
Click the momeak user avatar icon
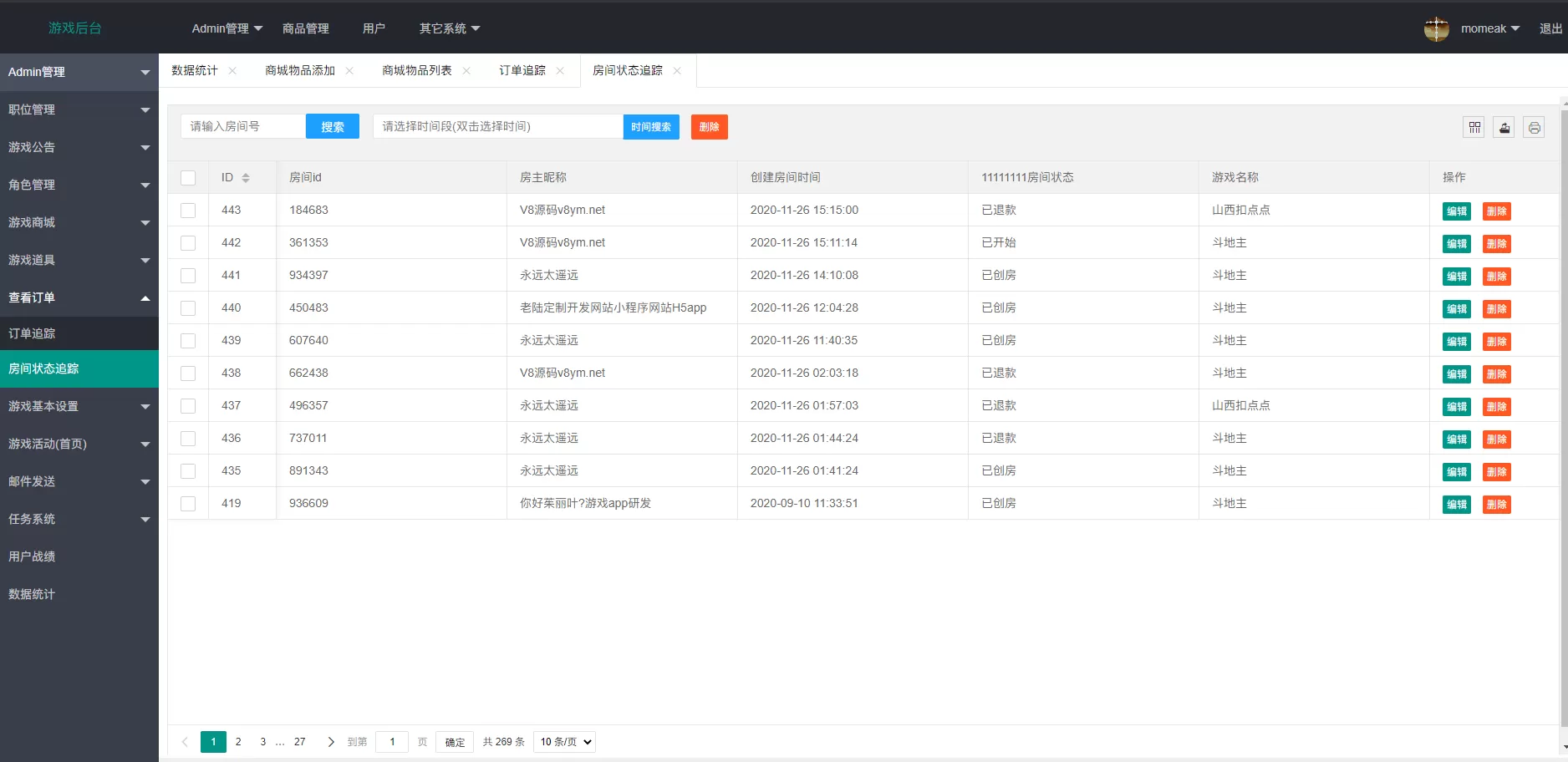pyautogui.click(x=1436, y=28)
